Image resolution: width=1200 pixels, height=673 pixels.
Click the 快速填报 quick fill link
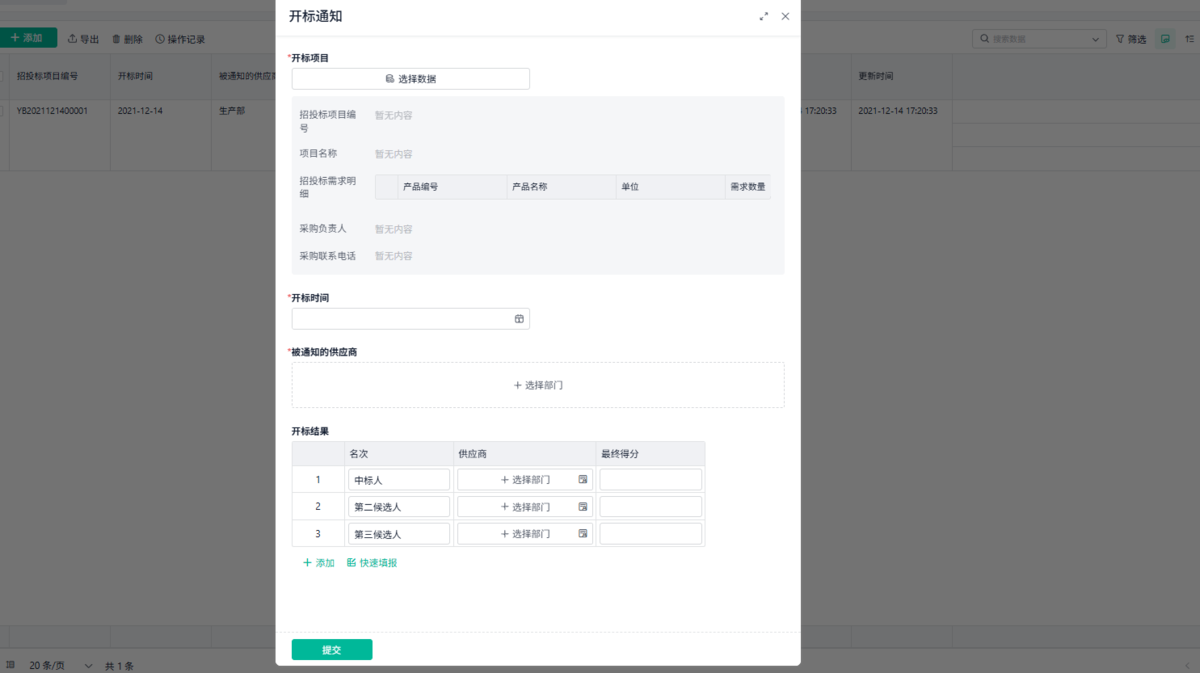pos(372,563)
